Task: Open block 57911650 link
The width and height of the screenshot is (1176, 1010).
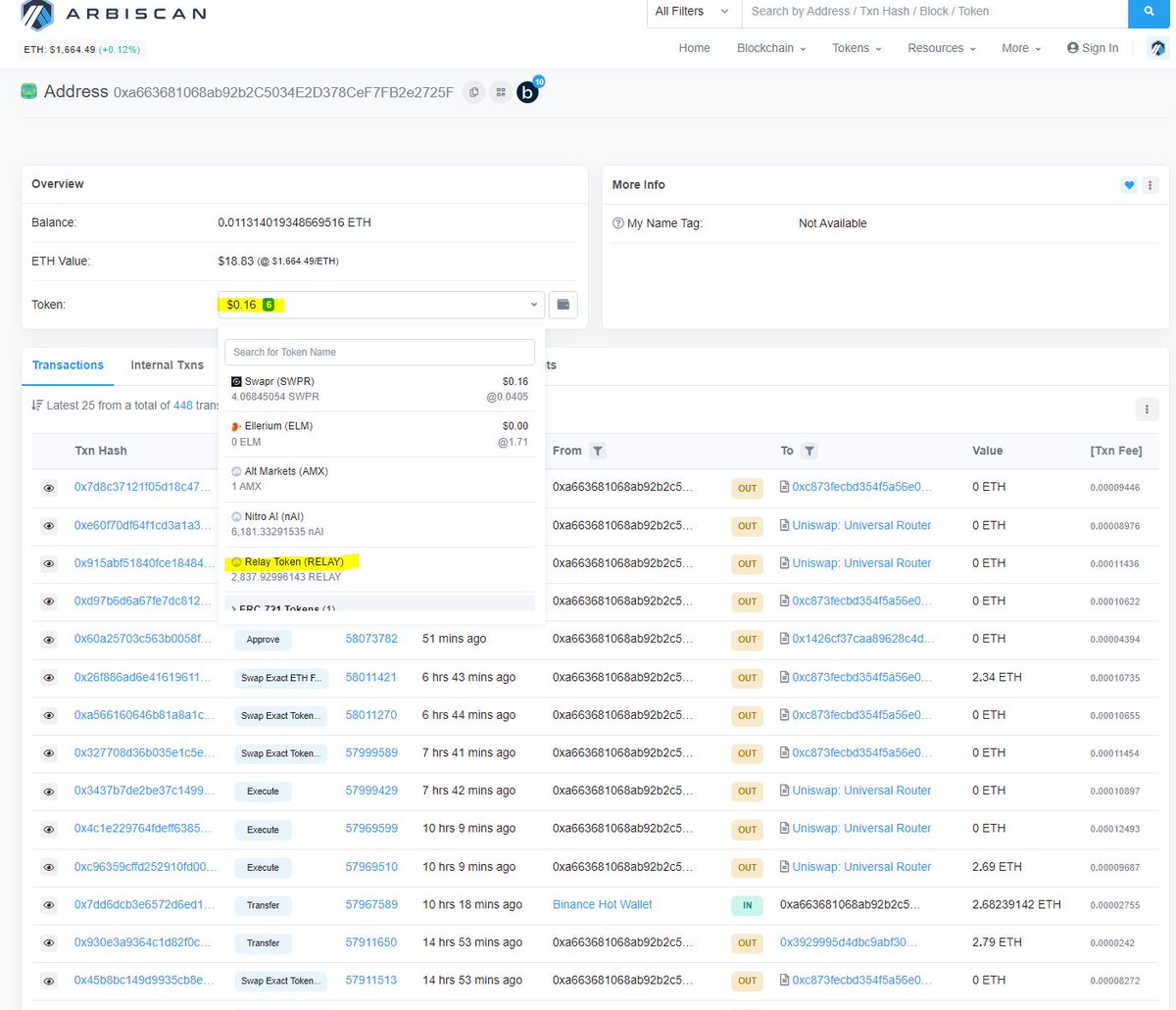Action: point(371,942)
